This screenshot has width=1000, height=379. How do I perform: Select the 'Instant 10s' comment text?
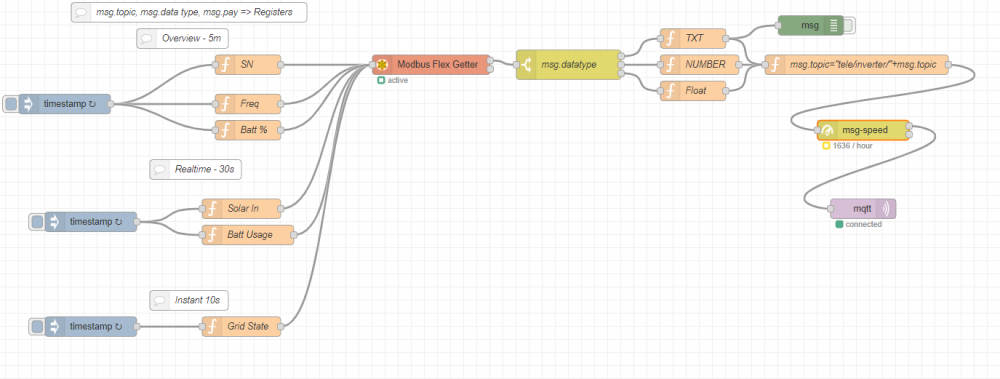(x=198, y=300)
